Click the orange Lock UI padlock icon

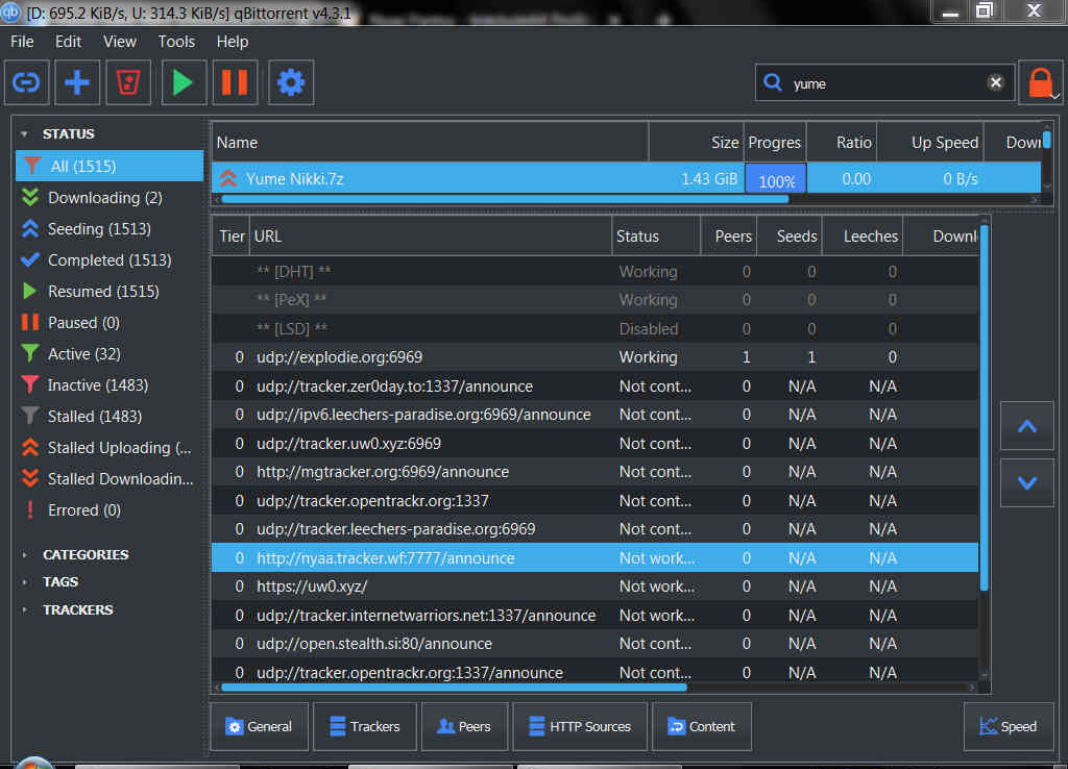point(1040,83)
